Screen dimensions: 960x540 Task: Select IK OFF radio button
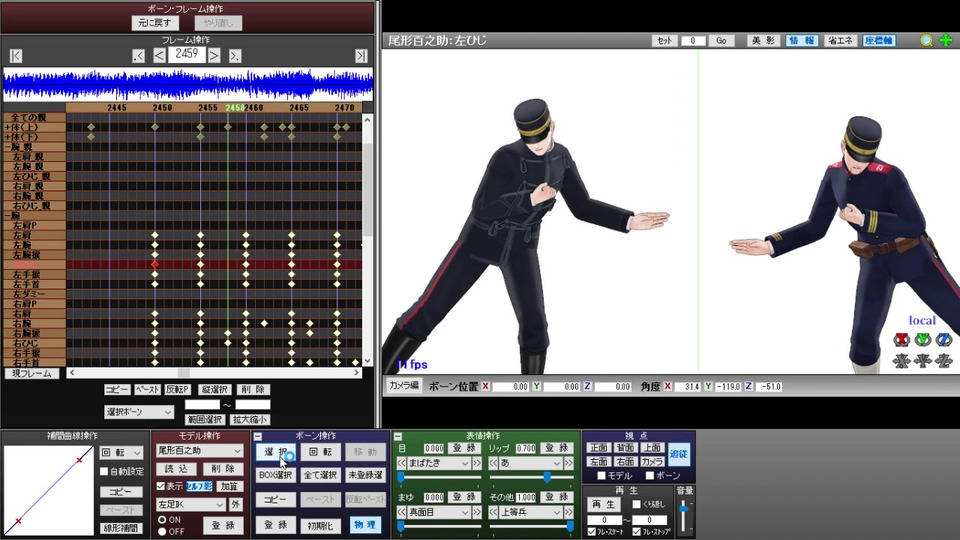(162, 531)
